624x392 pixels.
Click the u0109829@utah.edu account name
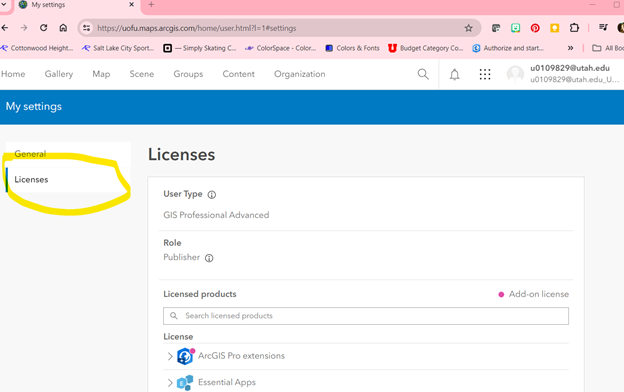569,68
